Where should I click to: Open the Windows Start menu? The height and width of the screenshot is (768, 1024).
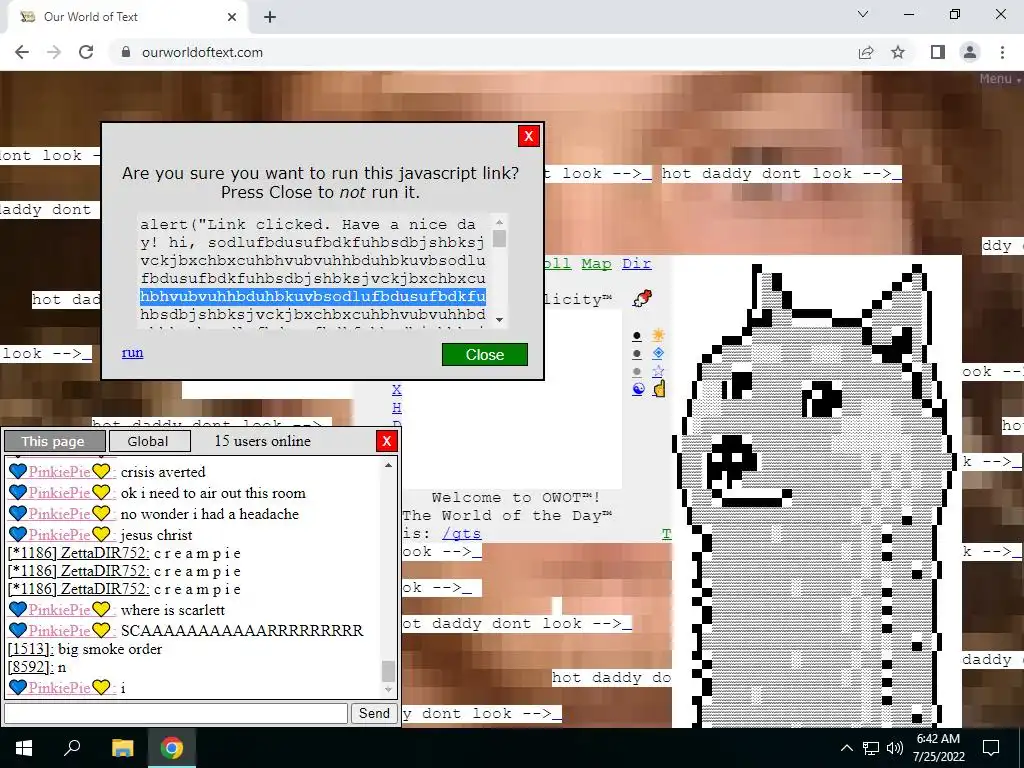[24, 748]
